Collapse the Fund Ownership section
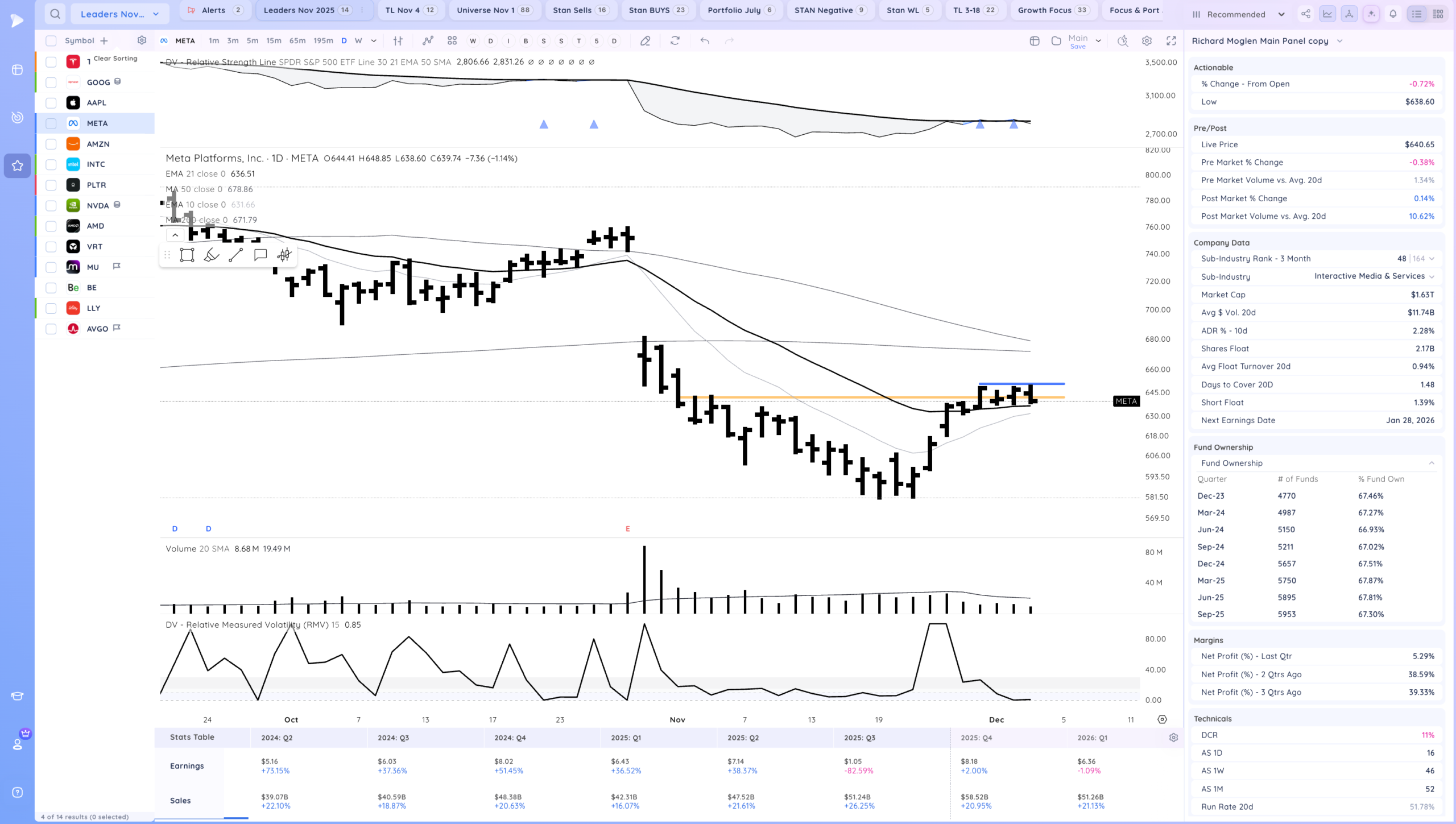This screenshot has width=1456, height=824. [x=1432, y=463]
